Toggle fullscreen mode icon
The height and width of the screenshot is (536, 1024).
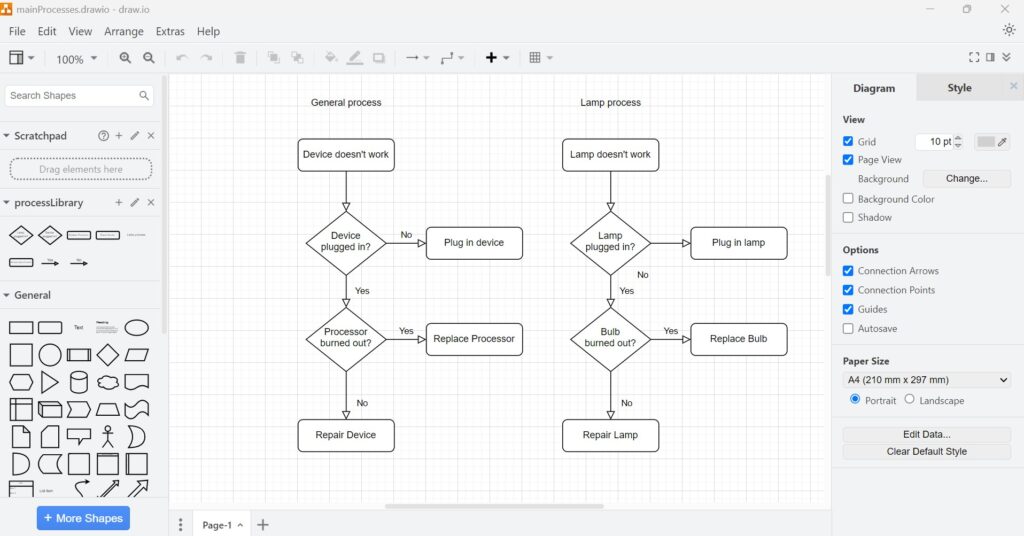(x=974, y=58)
